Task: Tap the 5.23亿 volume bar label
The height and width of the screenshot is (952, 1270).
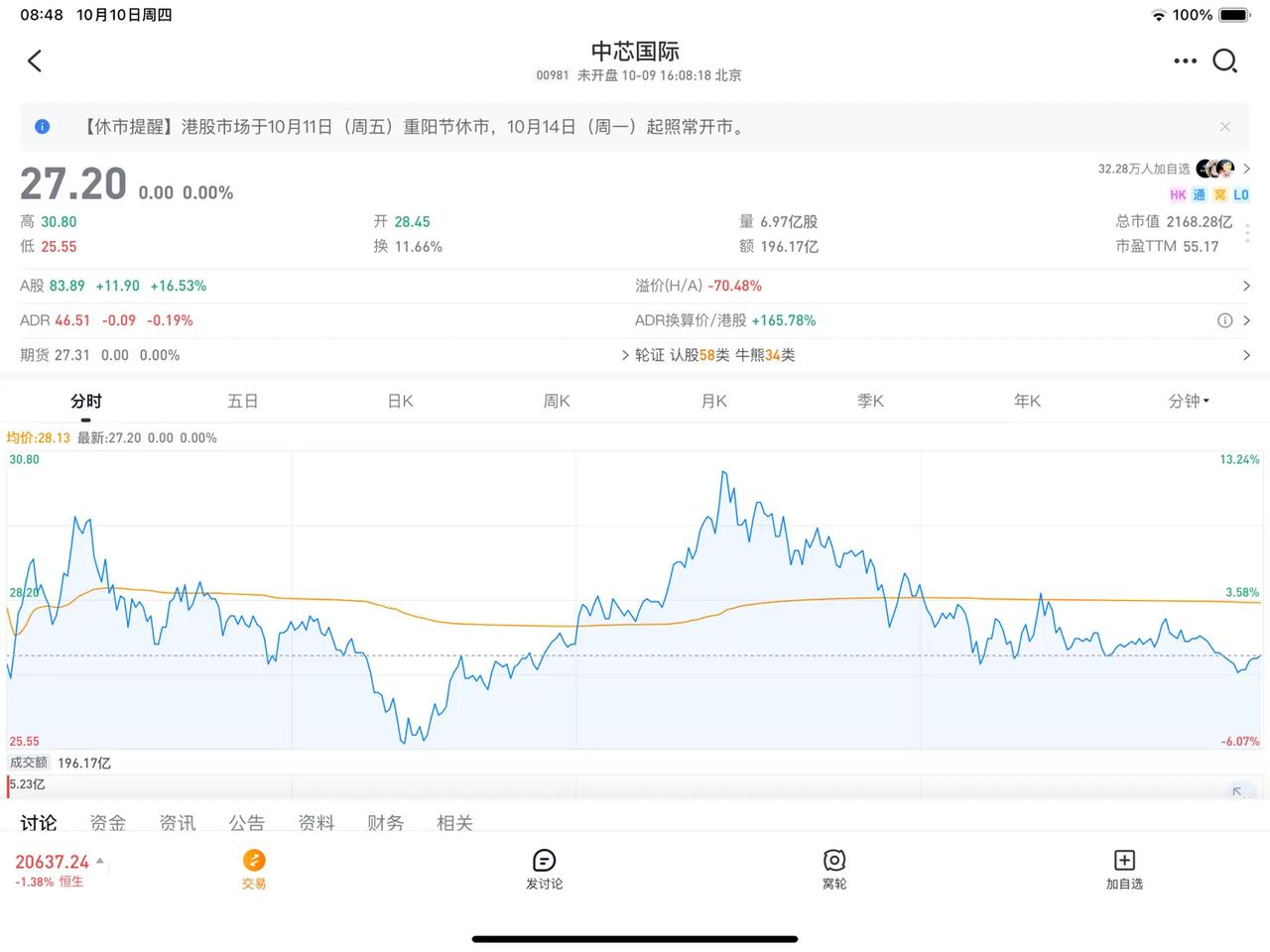Action: click(x=28, y=784)
